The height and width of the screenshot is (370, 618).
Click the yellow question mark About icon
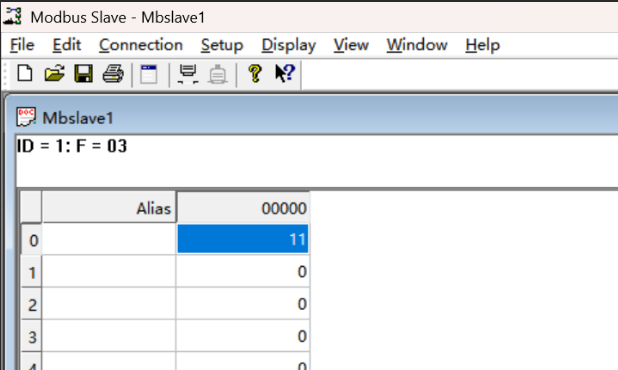point(255,74)
